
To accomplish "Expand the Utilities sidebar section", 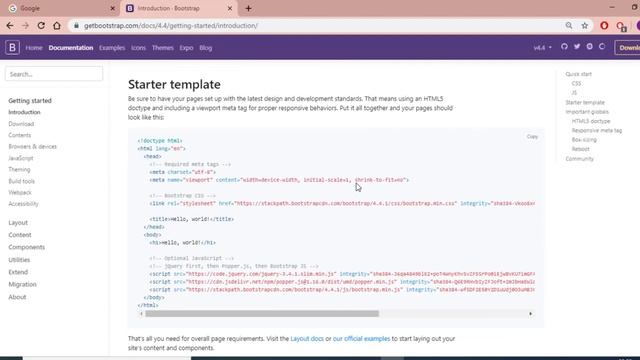I will [x=19, y=260].
